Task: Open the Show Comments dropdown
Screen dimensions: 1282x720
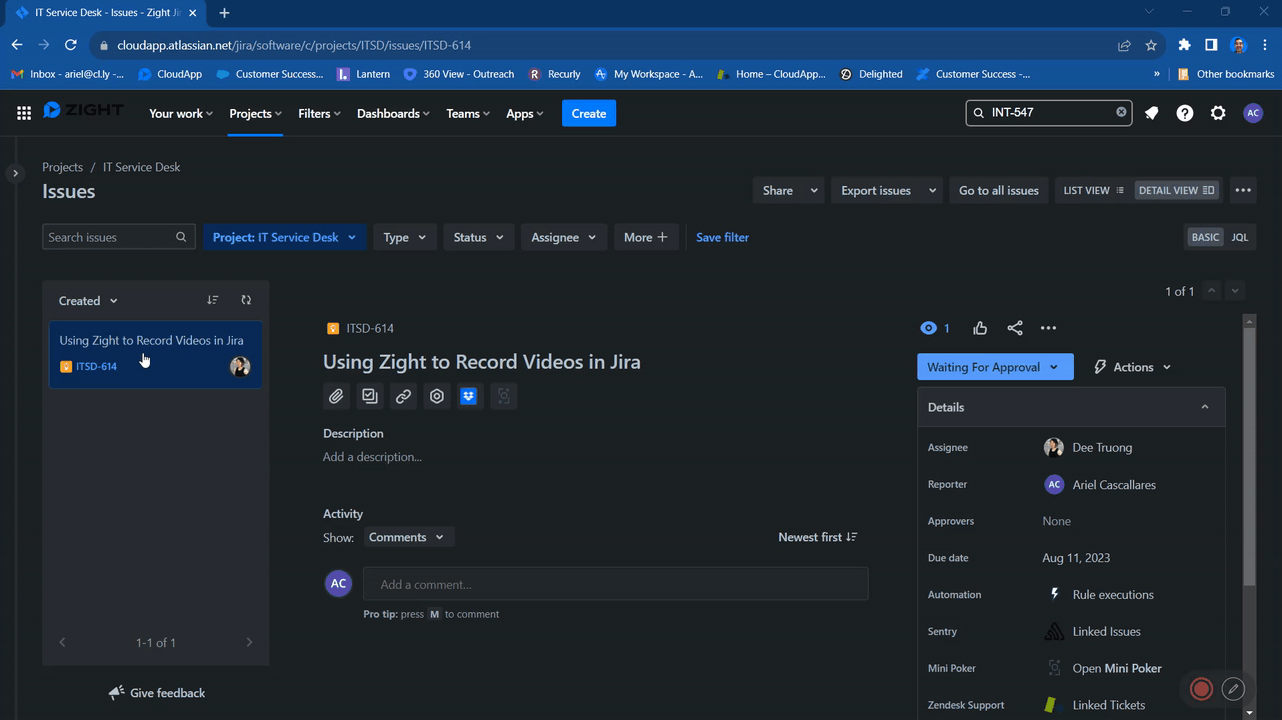Action: tap(408, 537)
